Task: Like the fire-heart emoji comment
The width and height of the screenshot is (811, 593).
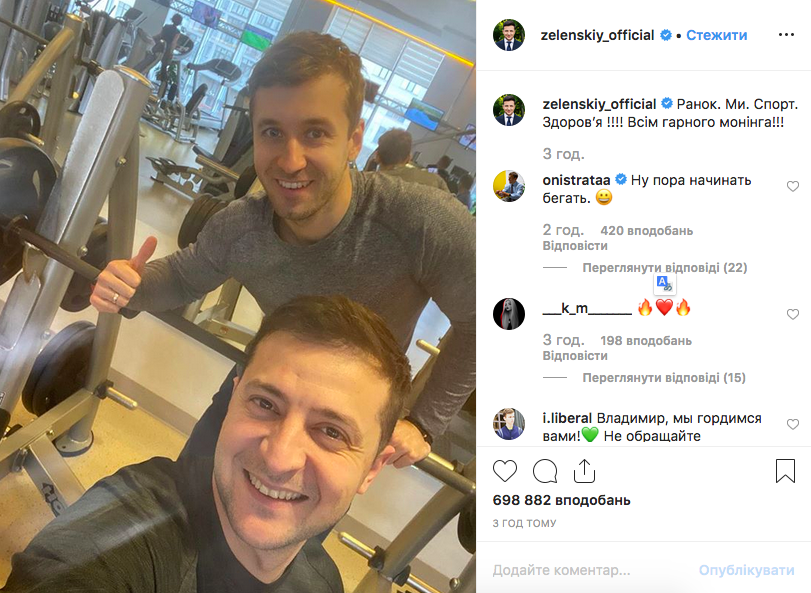Action: coord(793,314)
